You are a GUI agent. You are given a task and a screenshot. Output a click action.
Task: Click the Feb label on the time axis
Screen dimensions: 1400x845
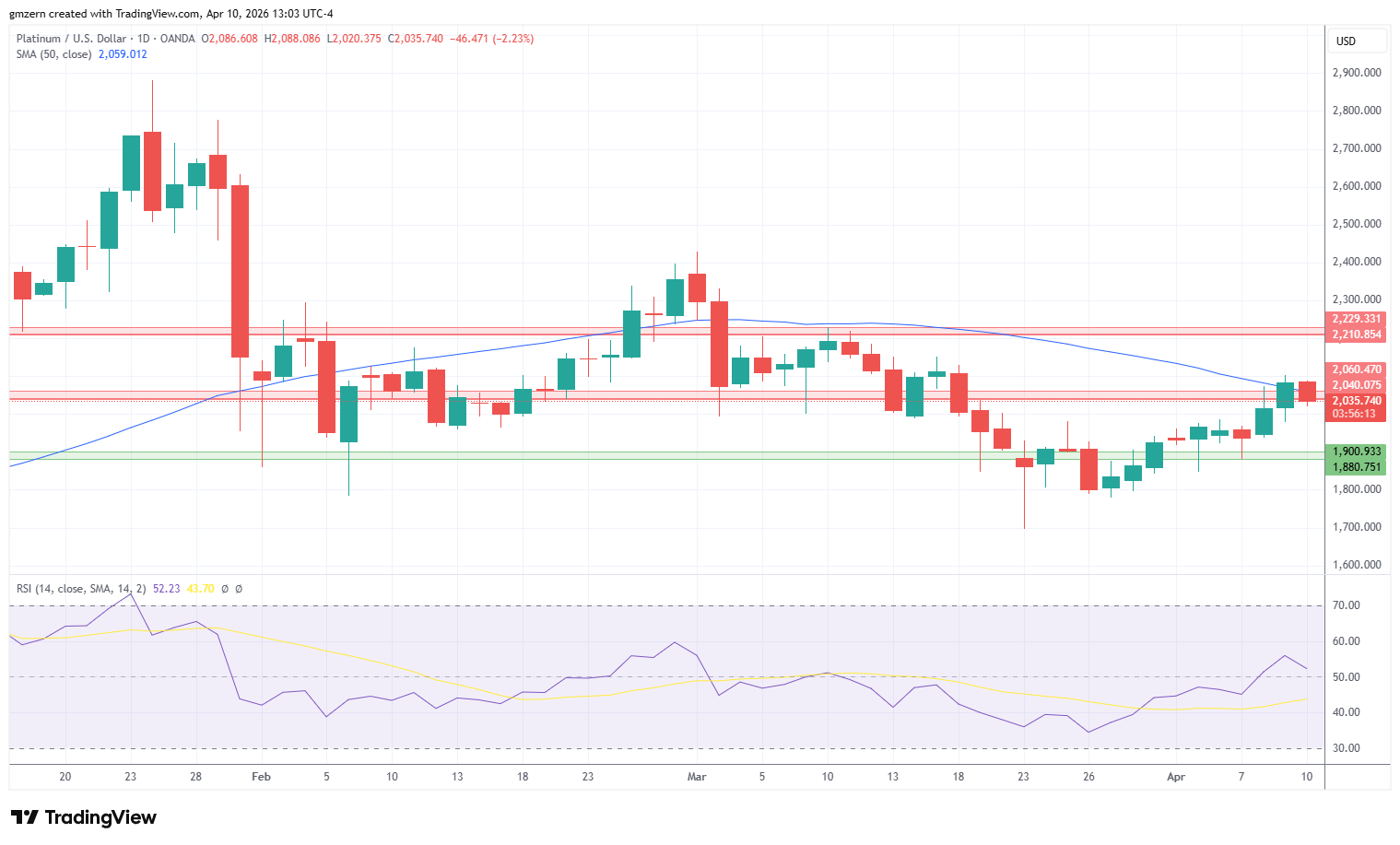coord(261,777)
